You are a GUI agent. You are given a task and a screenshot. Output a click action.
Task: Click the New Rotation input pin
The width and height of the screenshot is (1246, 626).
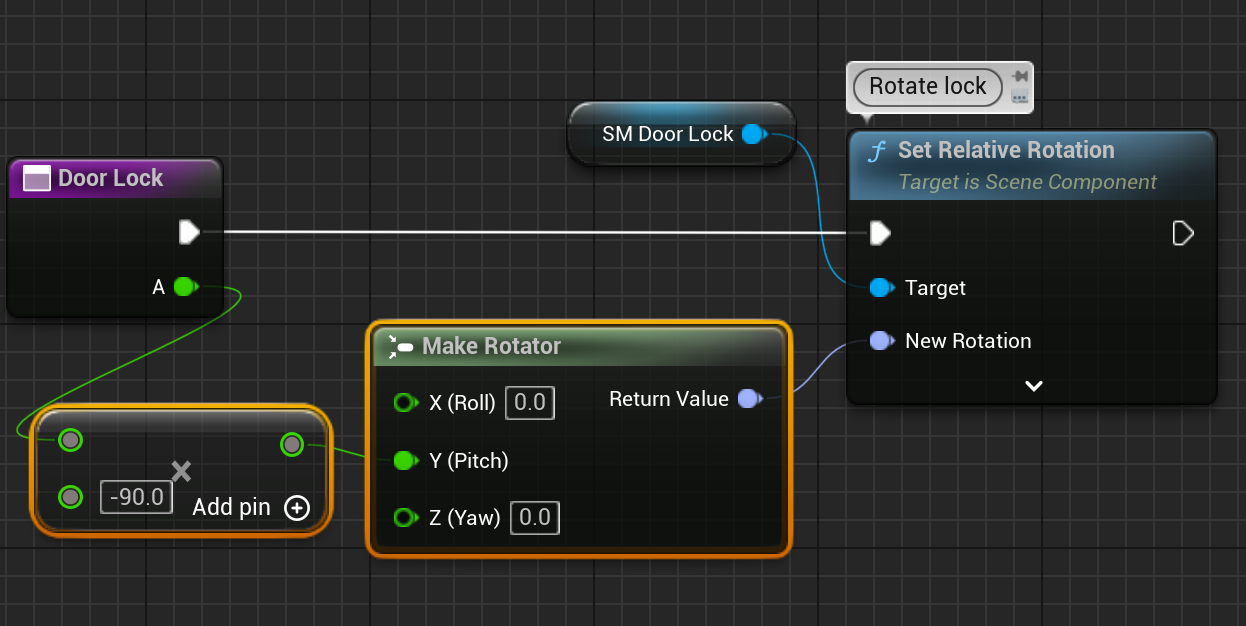881,341
